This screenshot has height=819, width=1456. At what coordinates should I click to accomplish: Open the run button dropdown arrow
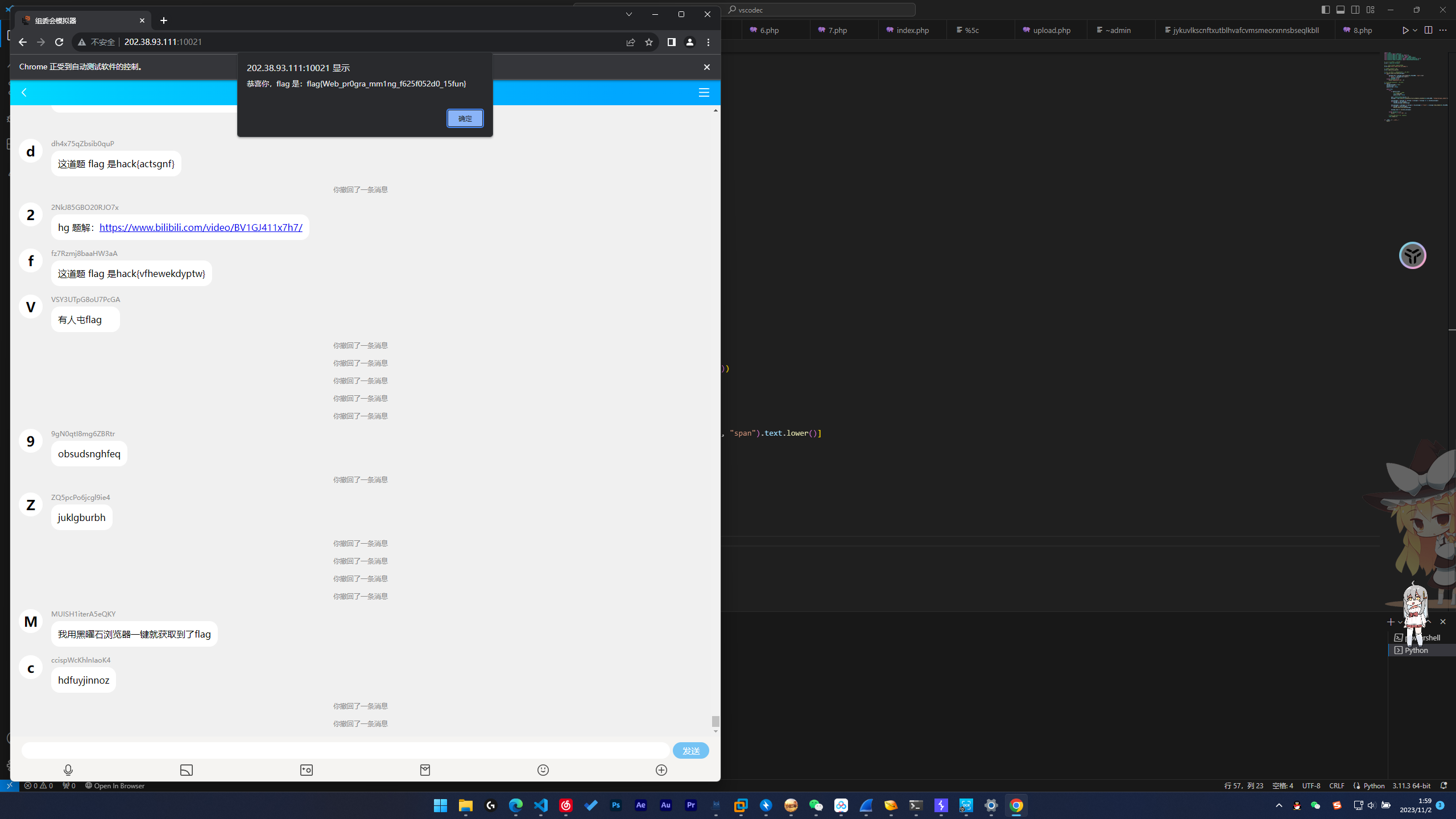tap(1415, 30)
